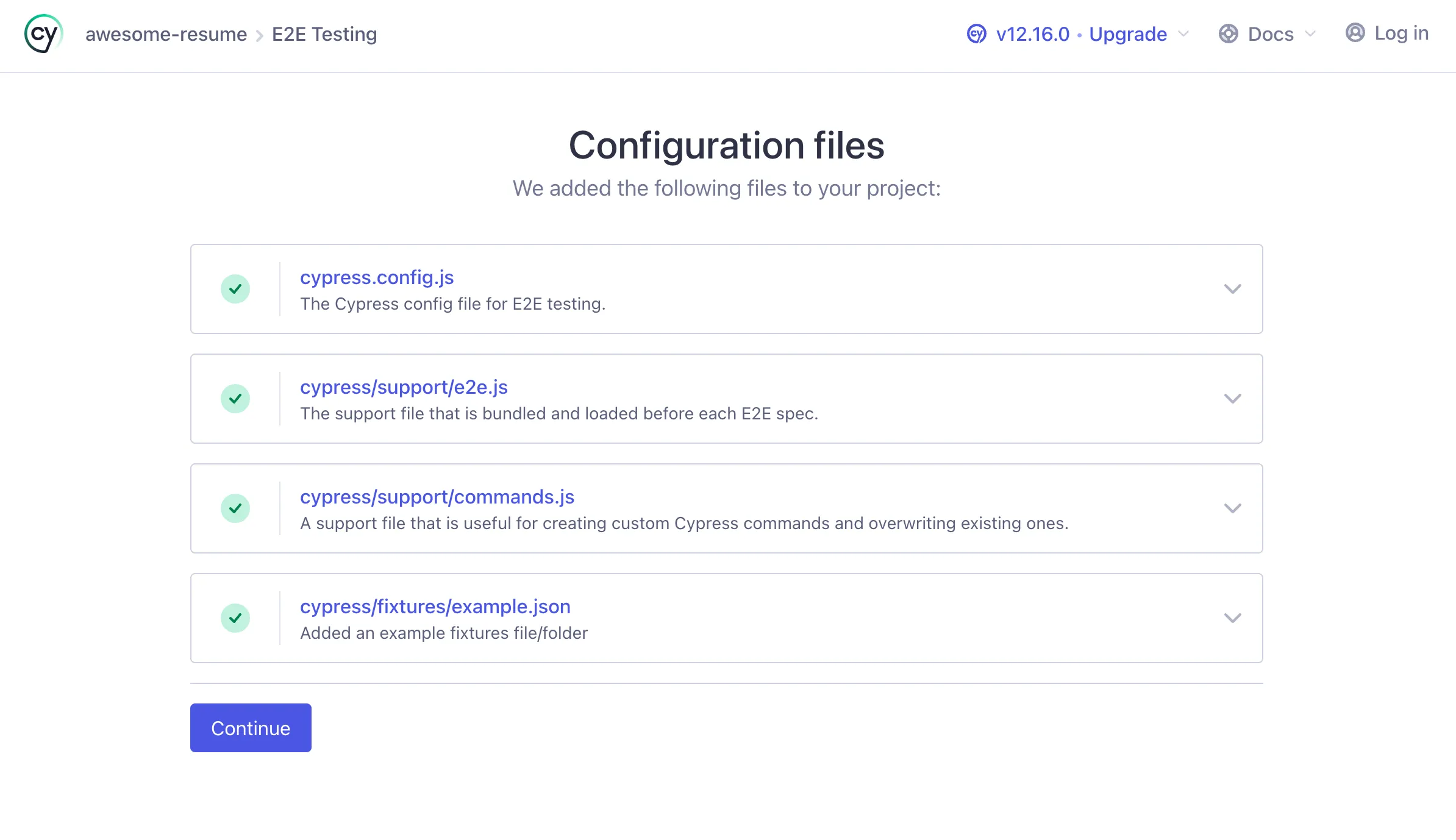Click the cypress/support/e2e.js file name
The height and width of the screenshot is (840, 1456).
[x=404, y=387]
